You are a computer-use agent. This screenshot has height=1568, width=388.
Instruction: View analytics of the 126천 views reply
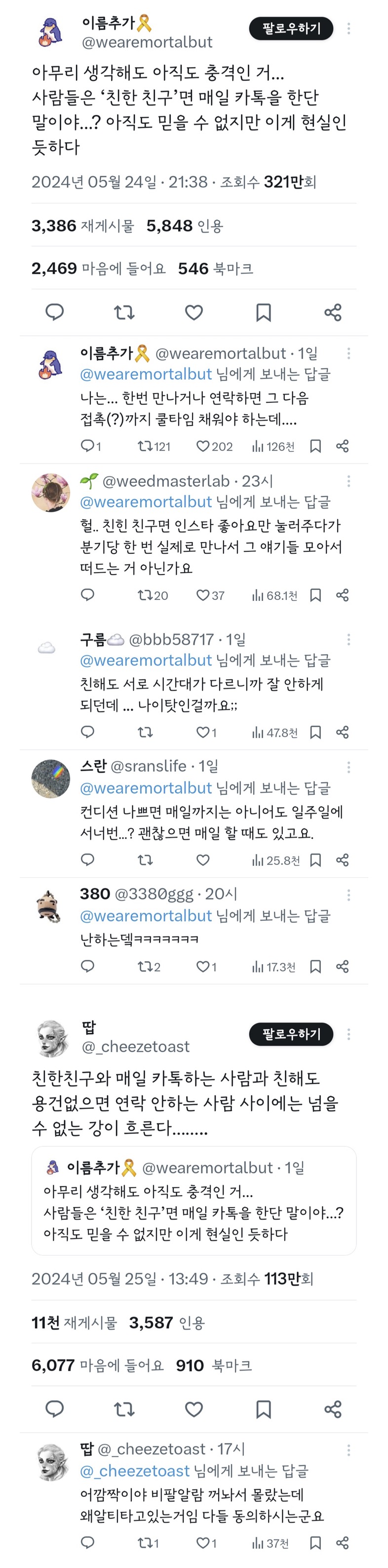(273, 446)
